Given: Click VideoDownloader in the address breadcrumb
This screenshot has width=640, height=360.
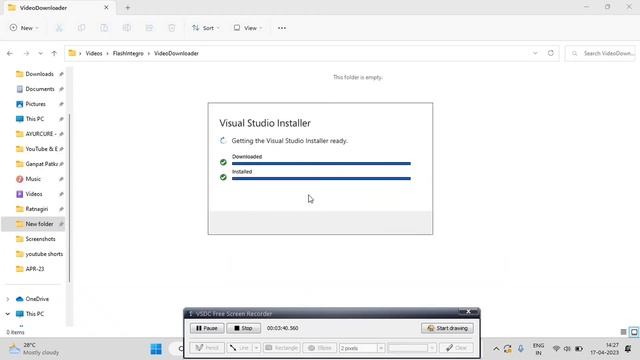Looking at the screenshot, I should (176, 53).
